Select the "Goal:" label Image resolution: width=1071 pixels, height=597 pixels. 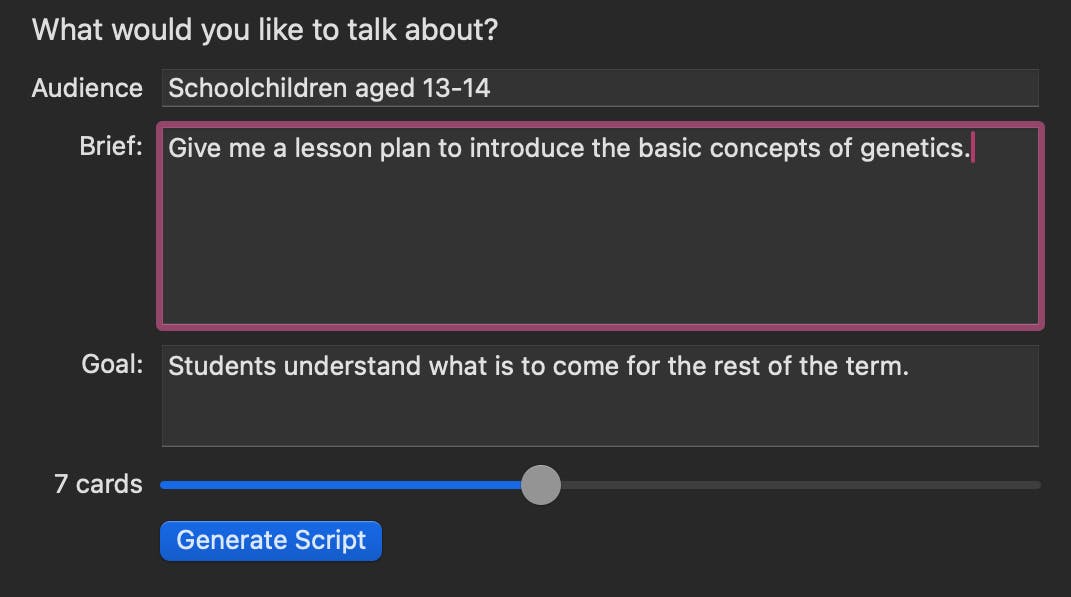tap(112, 364)
